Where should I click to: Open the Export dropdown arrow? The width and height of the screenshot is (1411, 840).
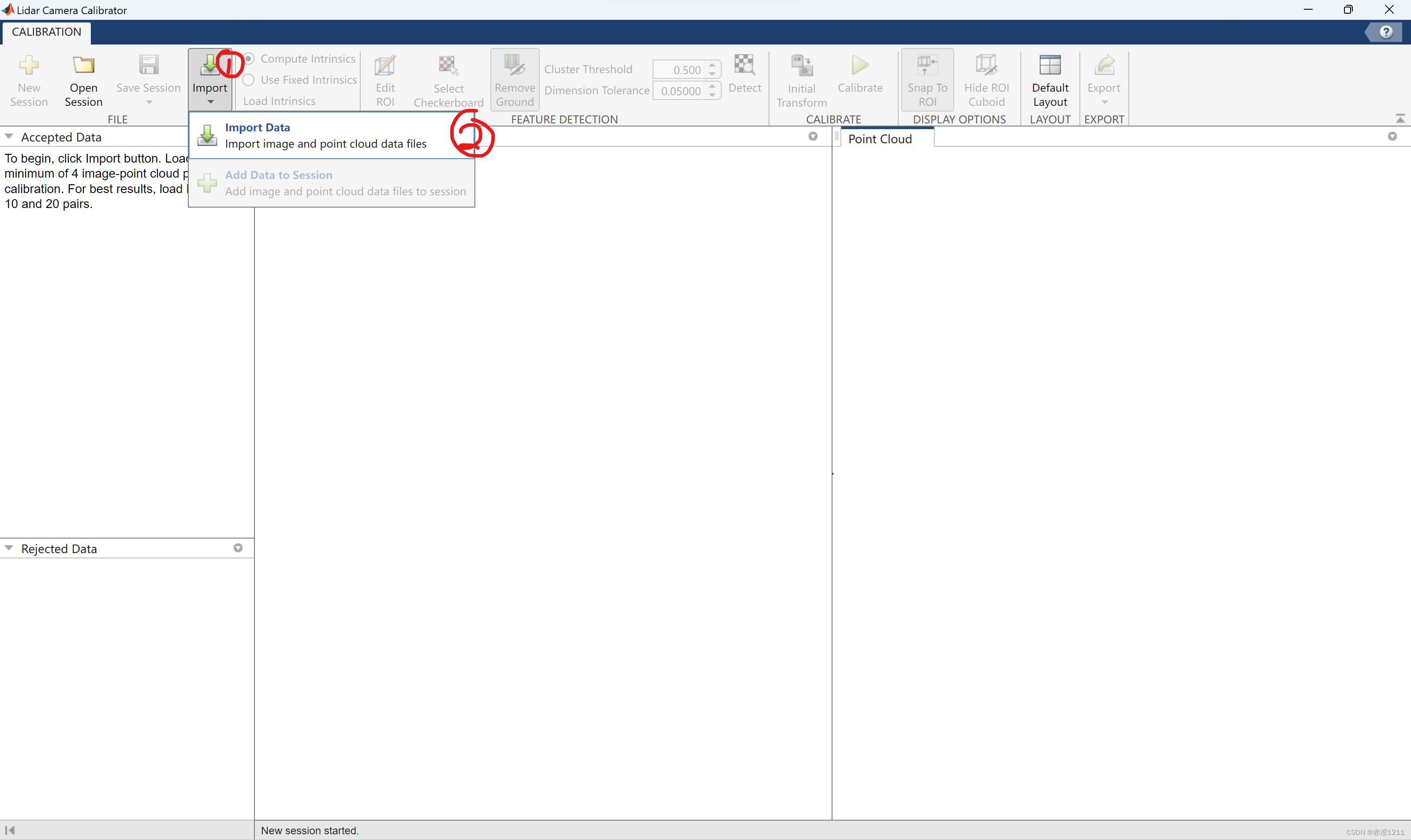pos(1104,102)
